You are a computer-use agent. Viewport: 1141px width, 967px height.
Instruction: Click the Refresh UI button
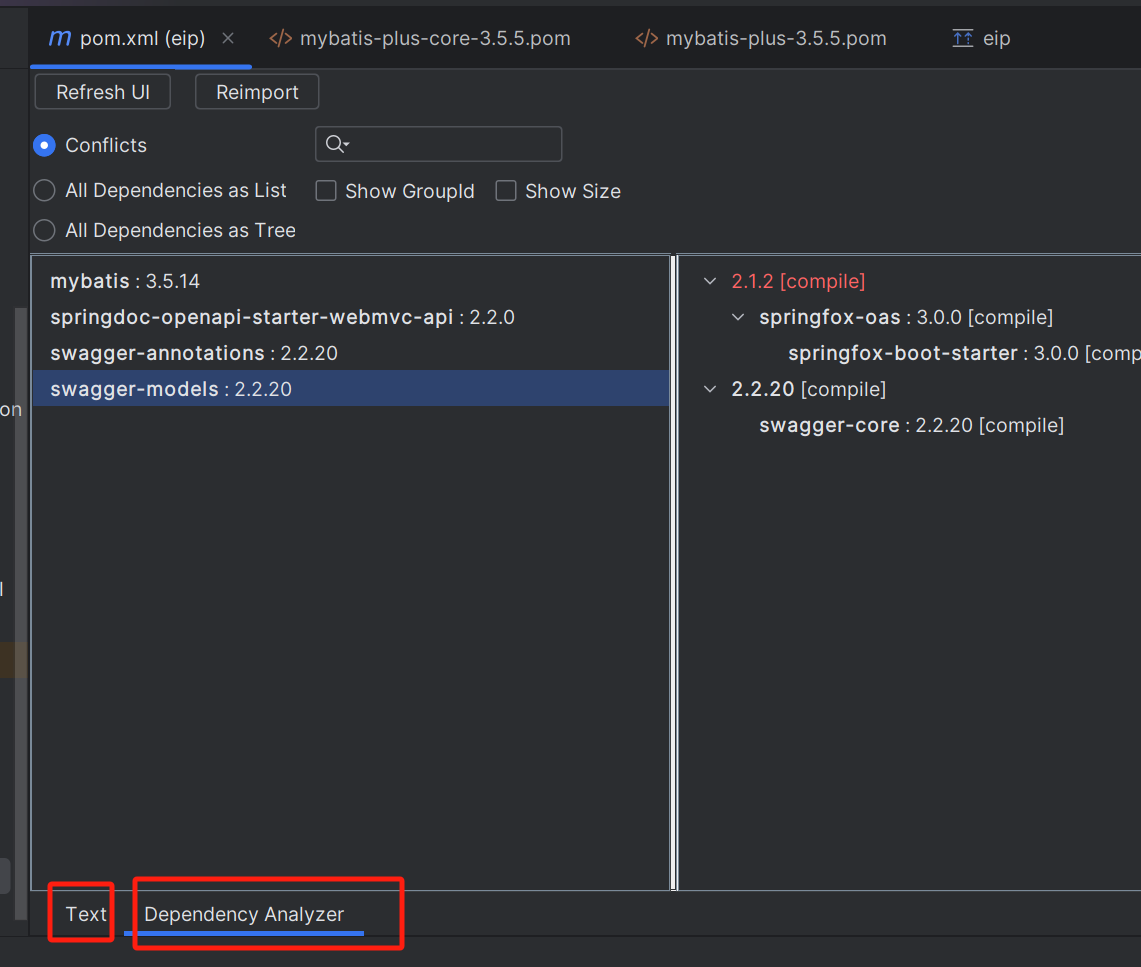coord(103,92)
